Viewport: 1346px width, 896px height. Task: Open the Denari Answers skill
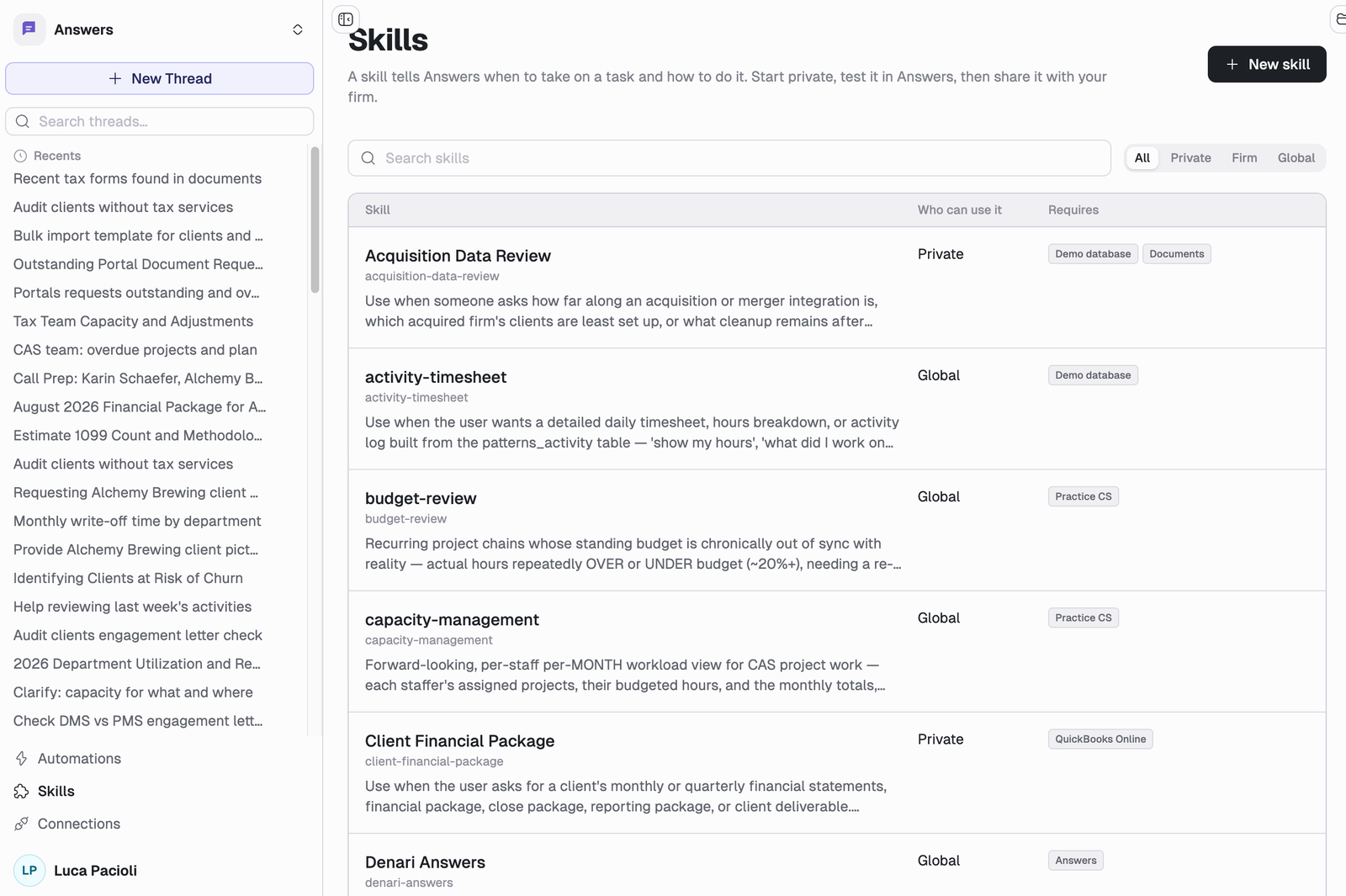pyautogui.click(x=425, y=862)
